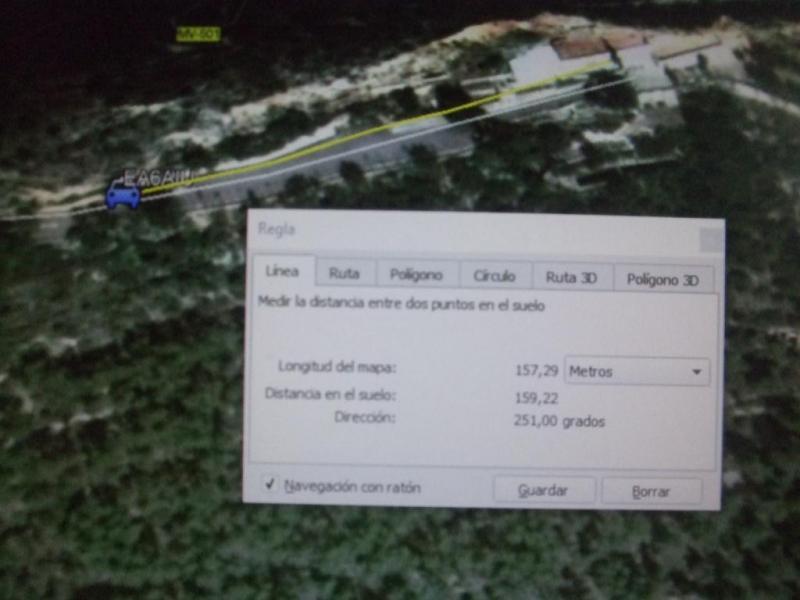Choose the Polígono 3D tab
This screenshot has height=600, width=800.
point(662,280)
